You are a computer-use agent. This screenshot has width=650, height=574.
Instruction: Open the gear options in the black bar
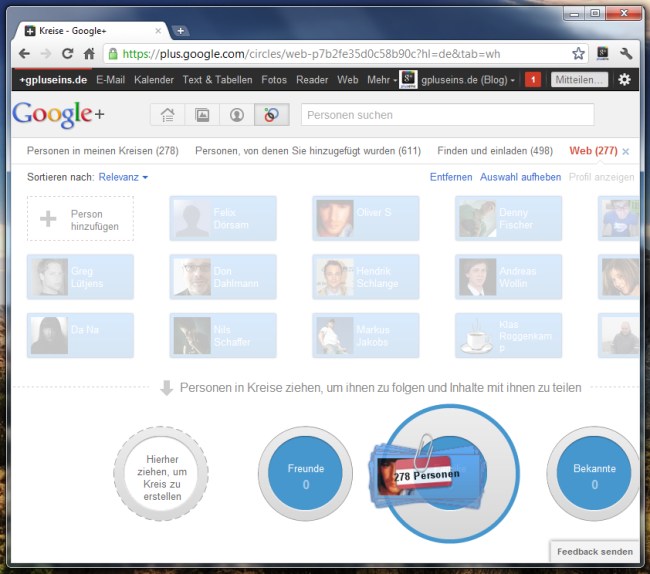(624, 80)
